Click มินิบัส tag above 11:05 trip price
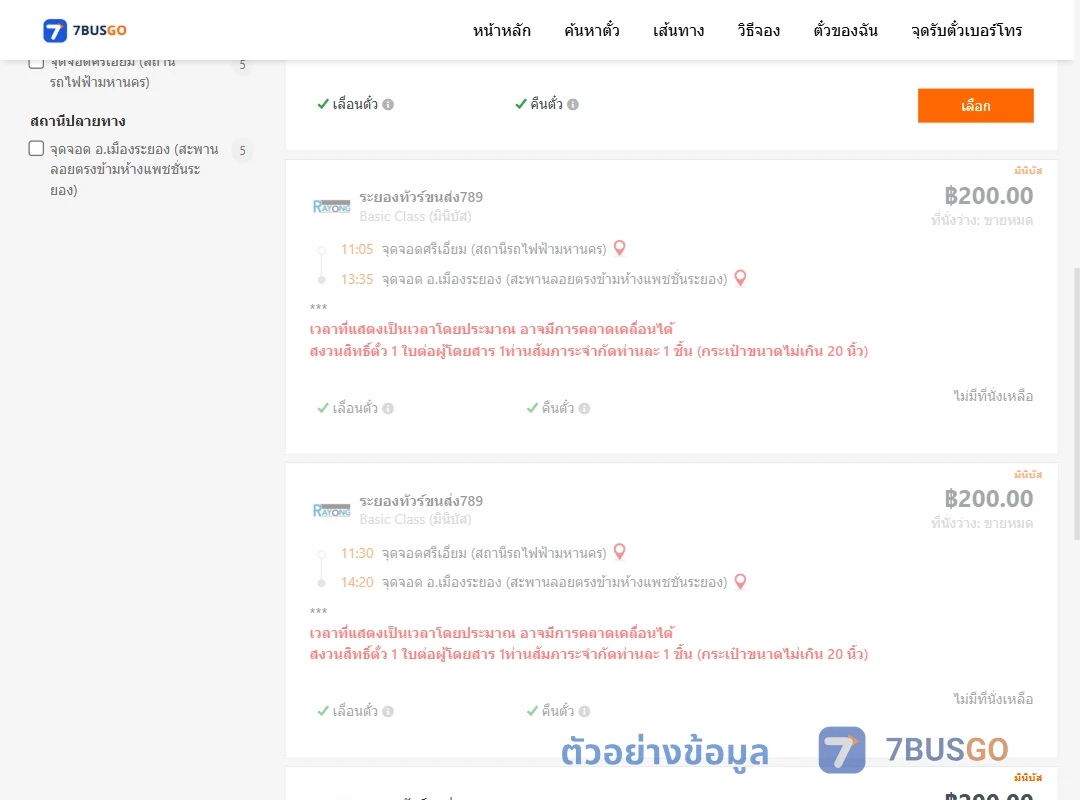The height and width of the screenshot is (800, 1080). [1028, 170]
